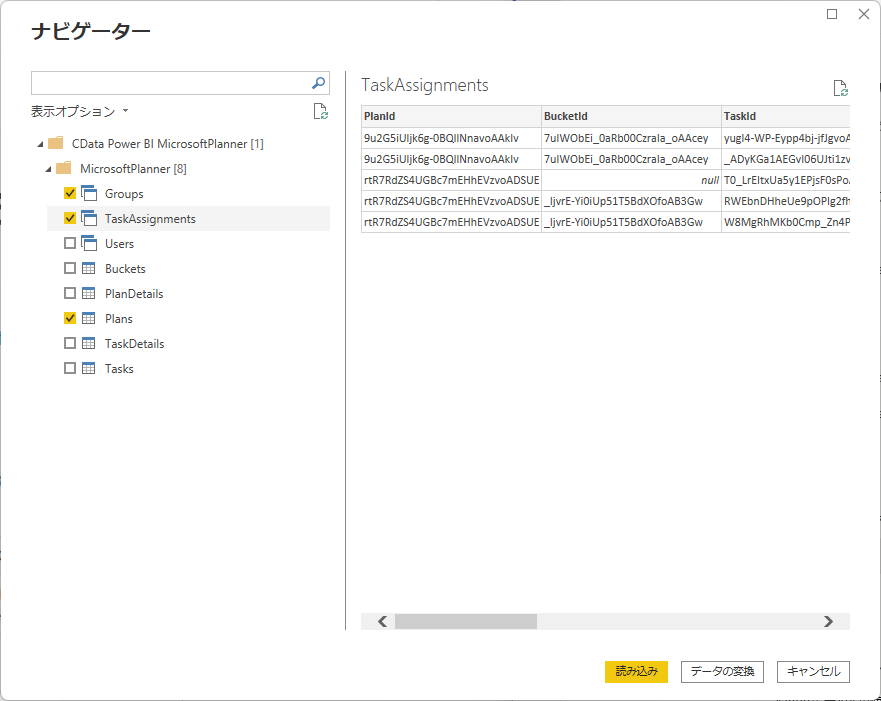
Task: Click the TaskAssignments preview title
Action: [425, 85]
